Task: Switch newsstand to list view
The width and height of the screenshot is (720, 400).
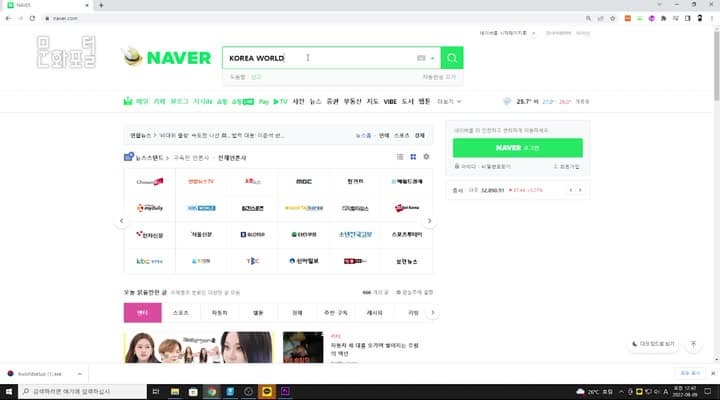Action: (400, 157)
